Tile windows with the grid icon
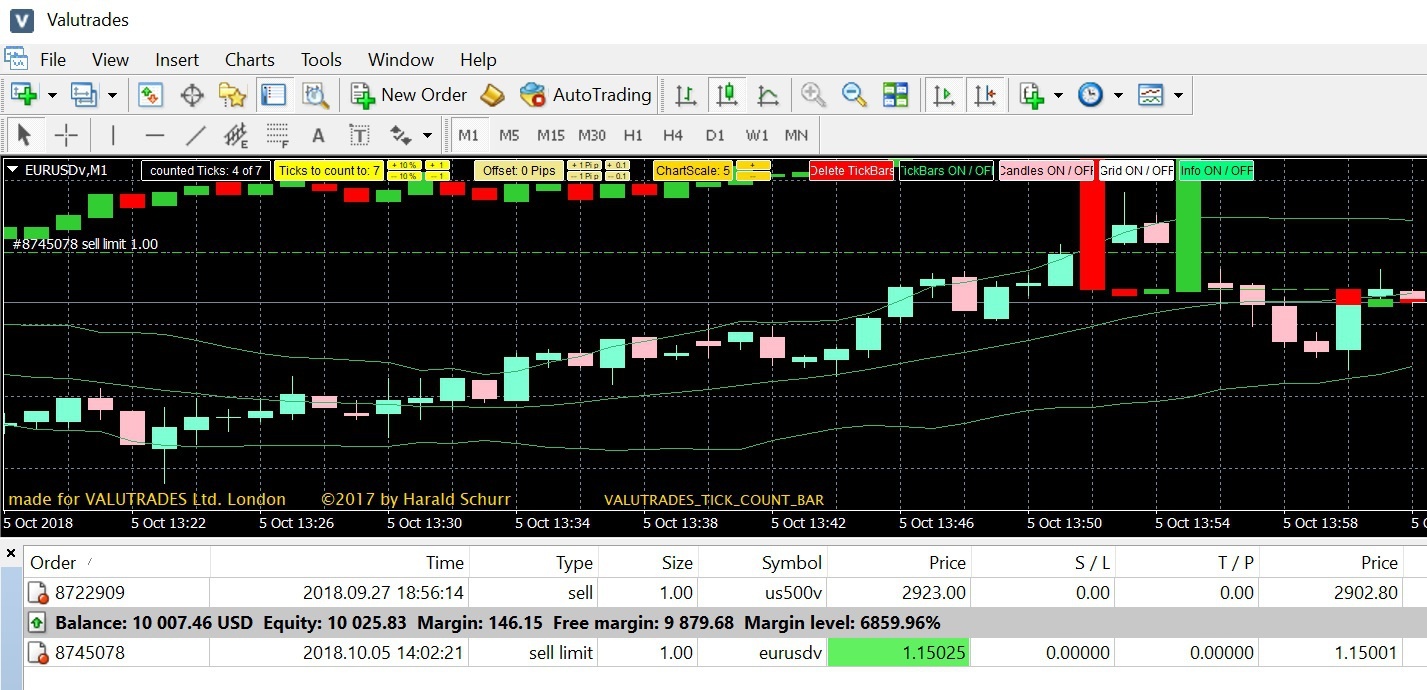Image resolution: width=1427 pixels, height=690 pixels. tap(895, 95)
